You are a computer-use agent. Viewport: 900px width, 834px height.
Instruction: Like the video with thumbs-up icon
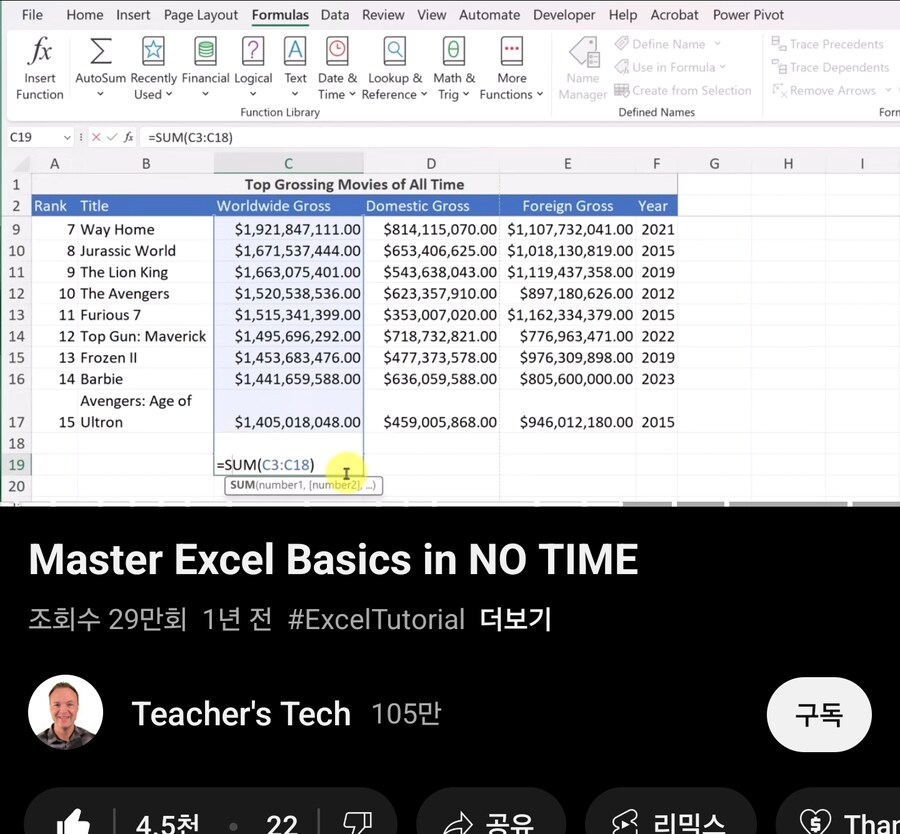coord(73,823)
